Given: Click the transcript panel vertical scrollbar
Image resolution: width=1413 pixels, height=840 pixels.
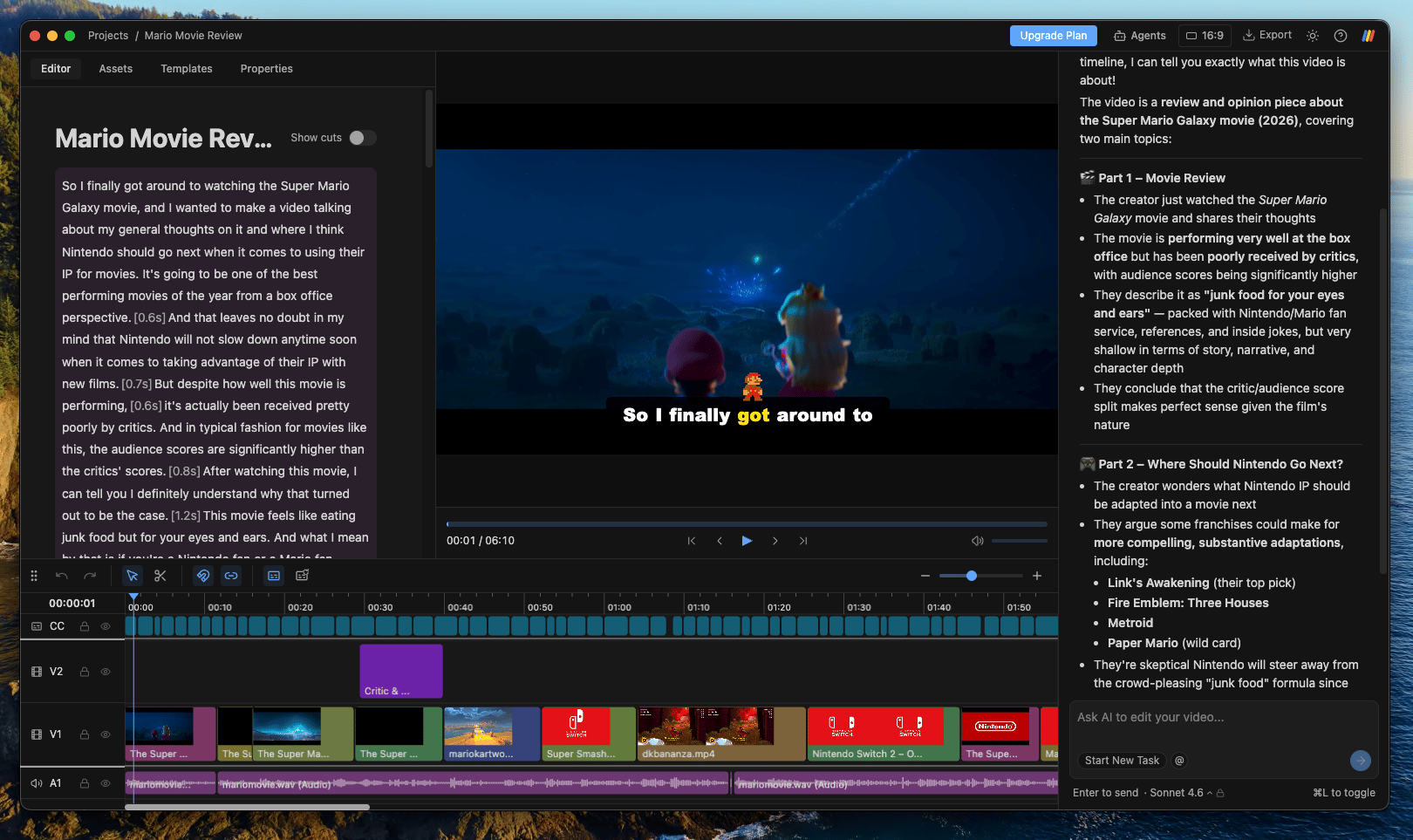Looking at the screenshot, I should (428, 128).
